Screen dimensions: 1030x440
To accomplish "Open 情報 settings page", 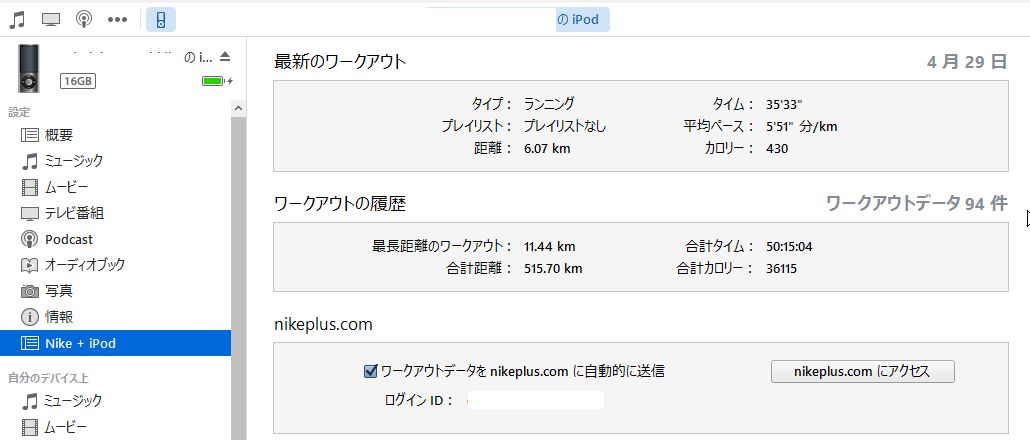I will coord(58,317).
